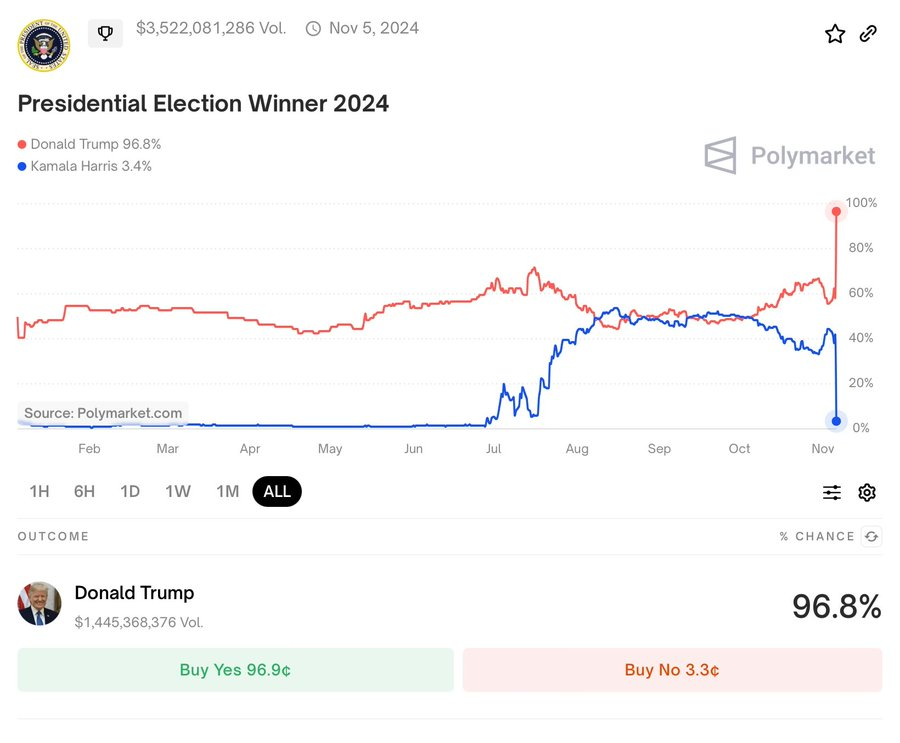Screen dimensions: 900x743
Task: Select the ALL time range
Action: click(277, 491)
